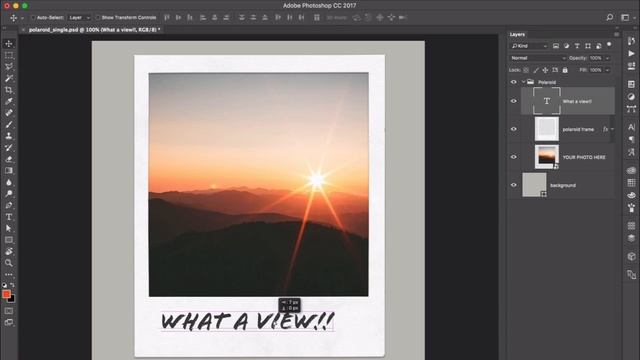Select the Zoom tool in the toolbox
640x360 pixels.
click(x=9, y=263)
